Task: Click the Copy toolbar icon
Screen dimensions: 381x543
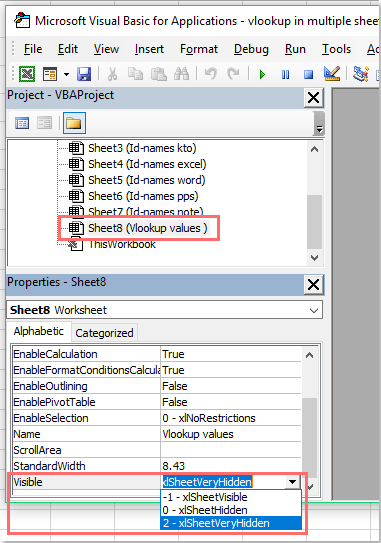Action: tap(135, 74)
